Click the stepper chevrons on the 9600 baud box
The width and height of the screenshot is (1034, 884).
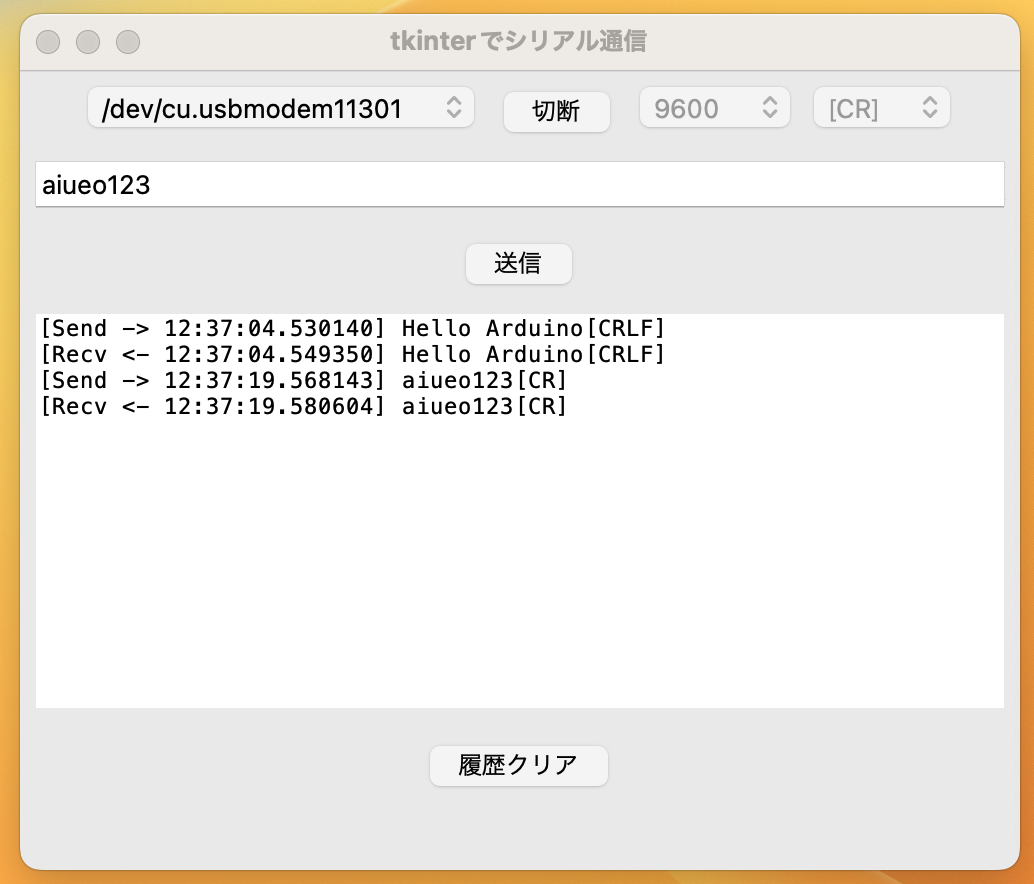770,107
